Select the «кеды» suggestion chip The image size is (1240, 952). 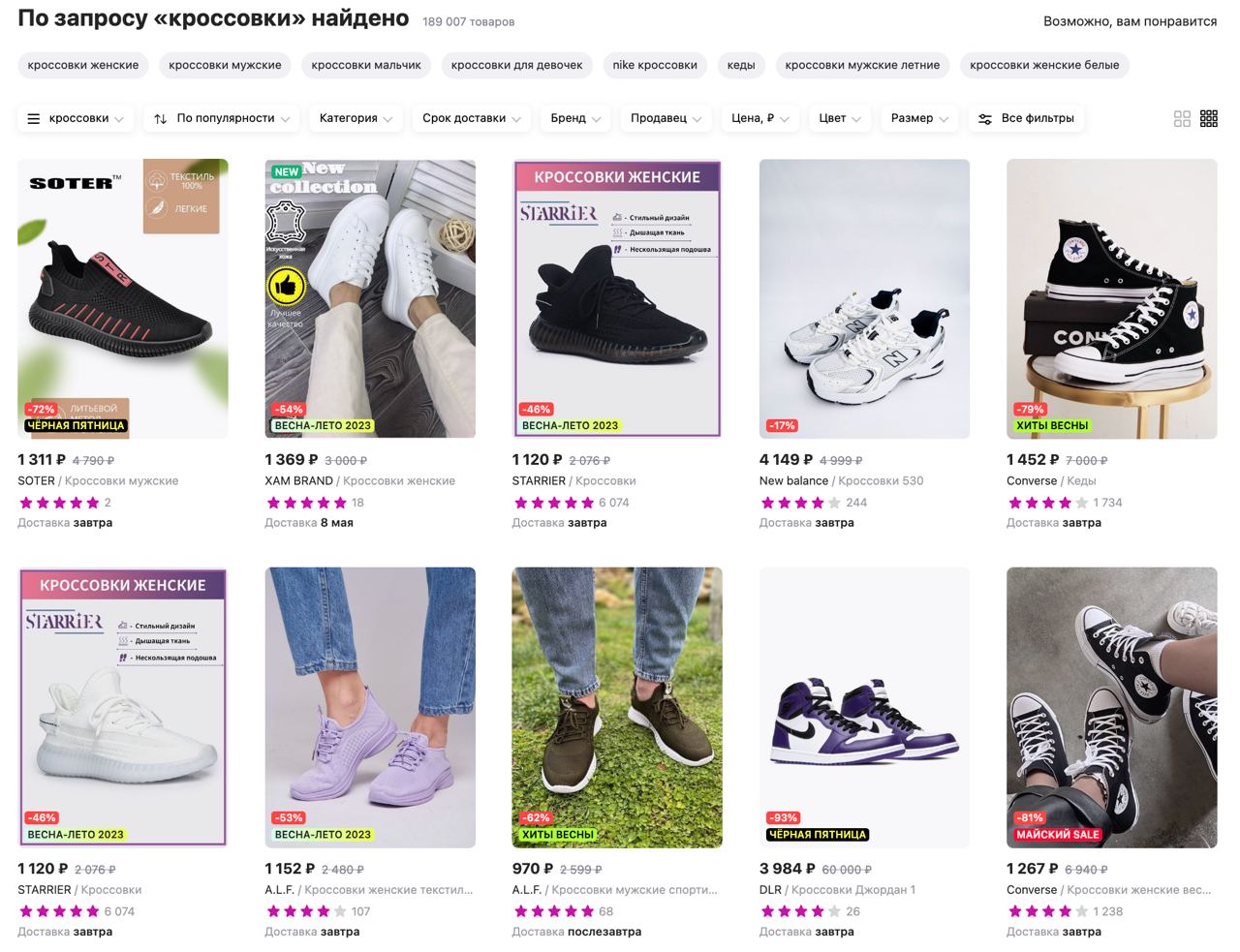click(741, 65)
